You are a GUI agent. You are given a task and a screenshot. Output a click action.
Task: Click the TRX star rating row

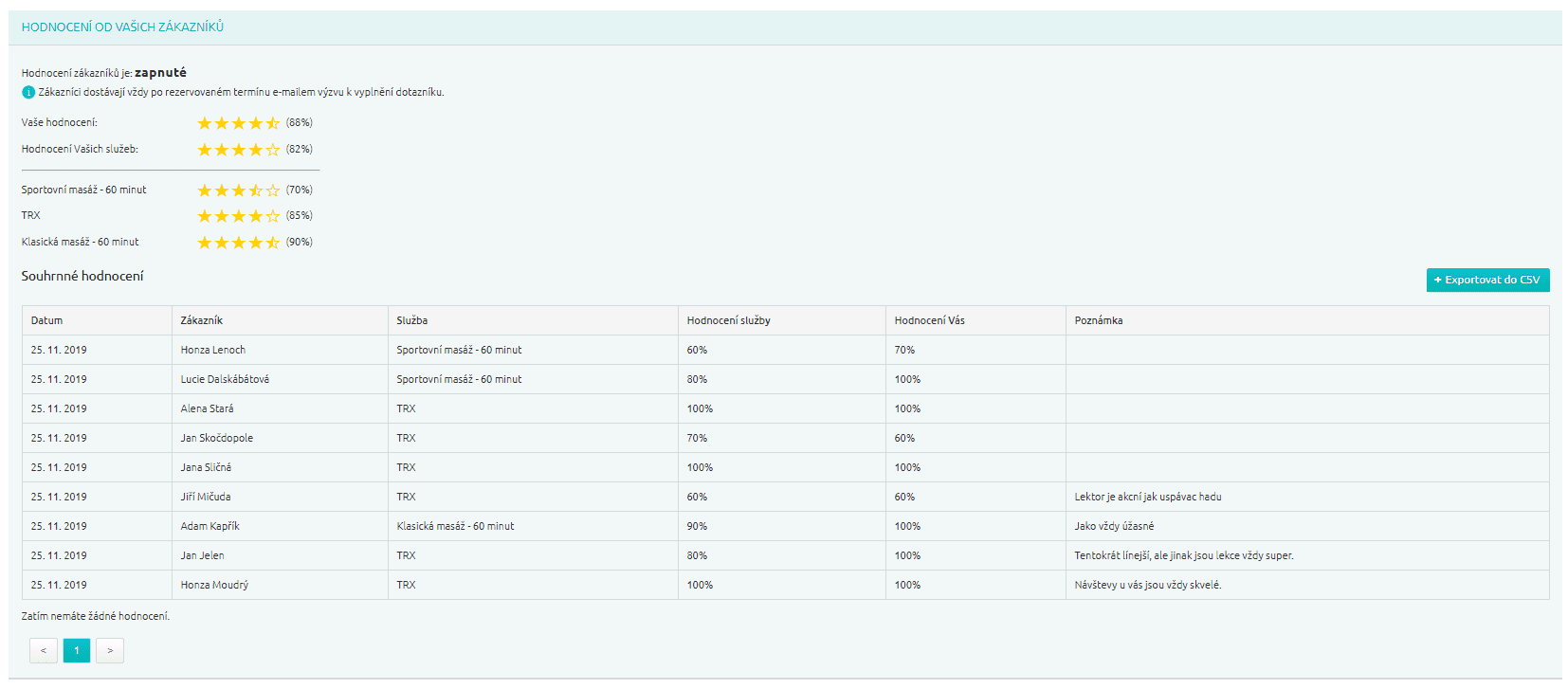click(238, 216)
